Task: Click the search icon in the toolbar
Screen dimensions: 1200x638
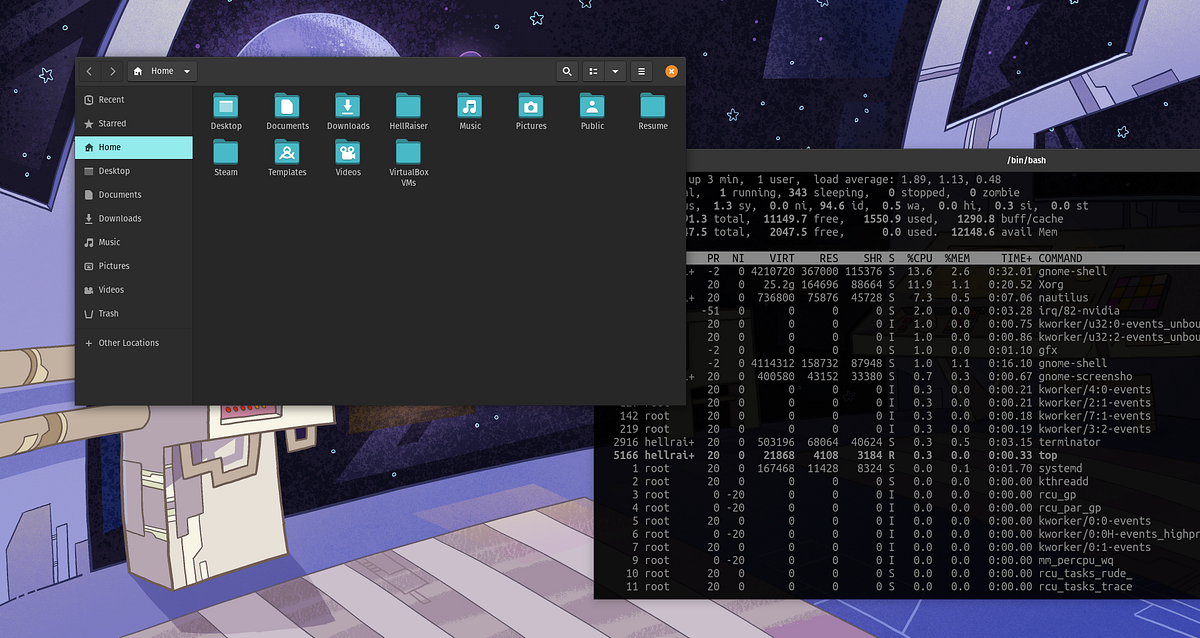Action: 567,71
